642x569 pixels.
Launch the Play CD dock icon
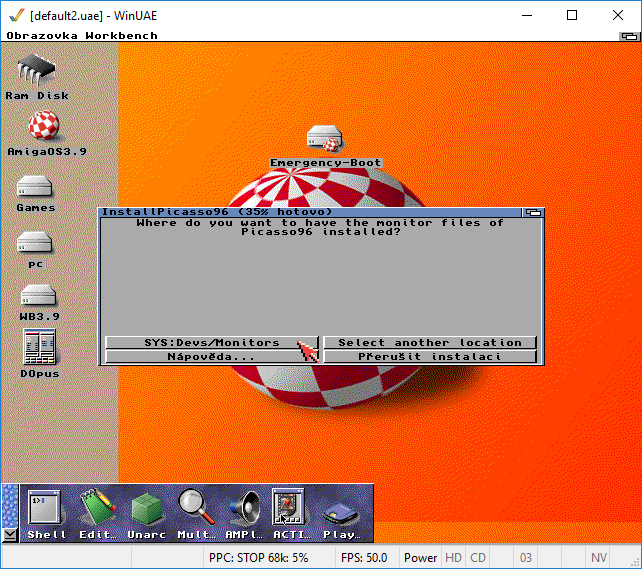[x=342, y=511]
